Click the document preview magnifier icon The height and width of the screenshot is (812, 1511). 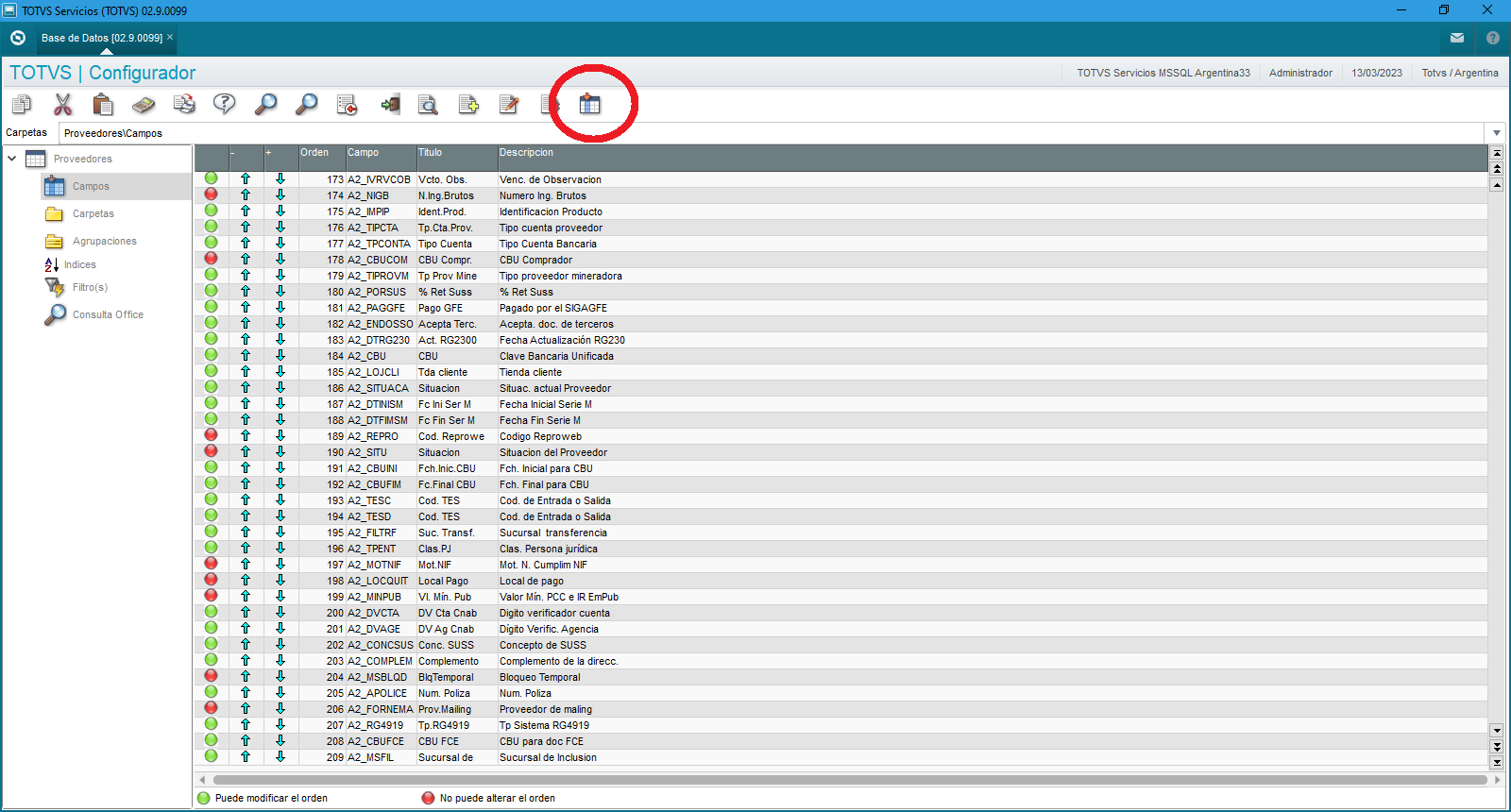coord(429,104)
